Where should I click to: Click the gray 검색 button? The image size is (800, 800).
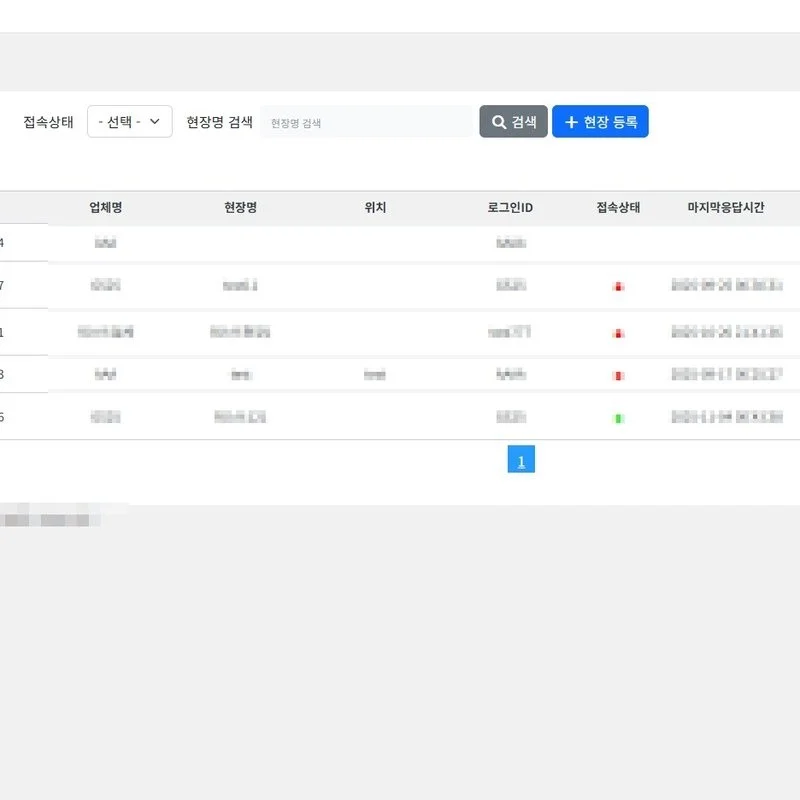513,121
